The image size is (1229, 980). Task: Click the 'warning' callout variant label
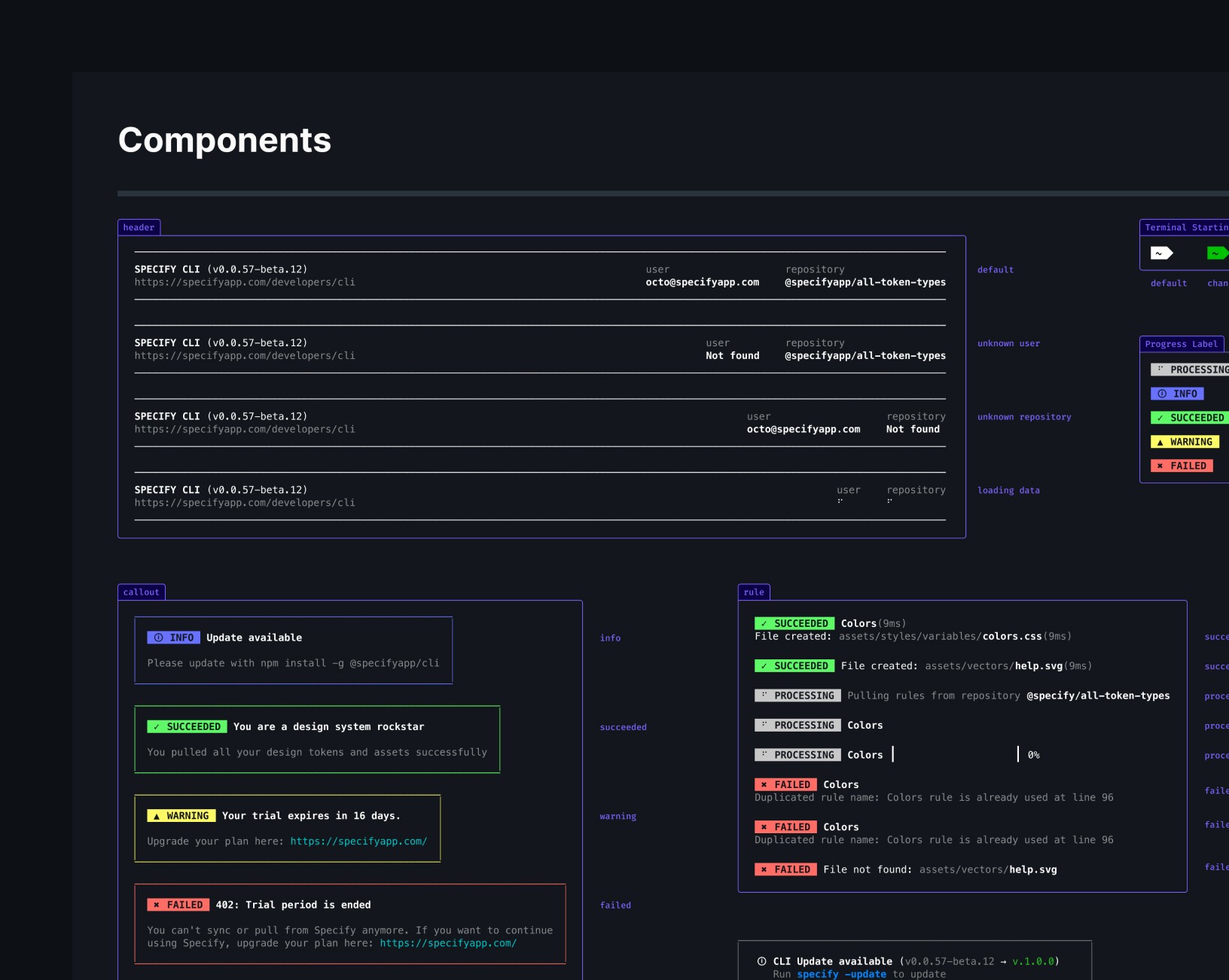(x=618, y=817)
